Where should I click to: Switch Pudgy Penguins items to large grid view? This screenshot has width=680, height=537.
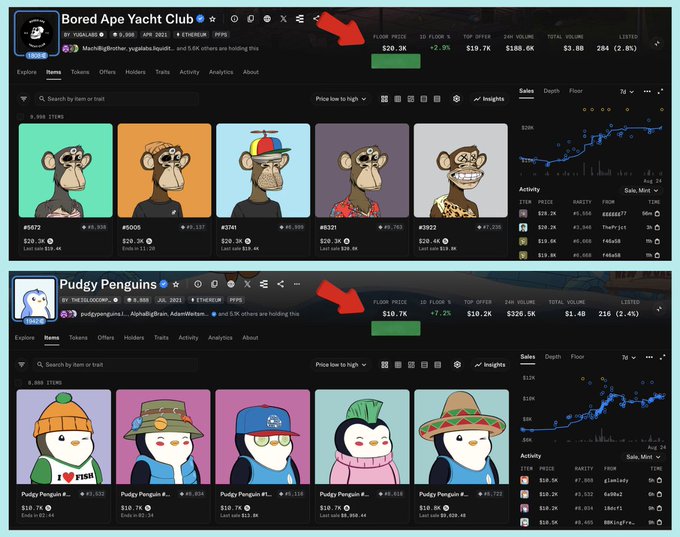tap(385, 365)
